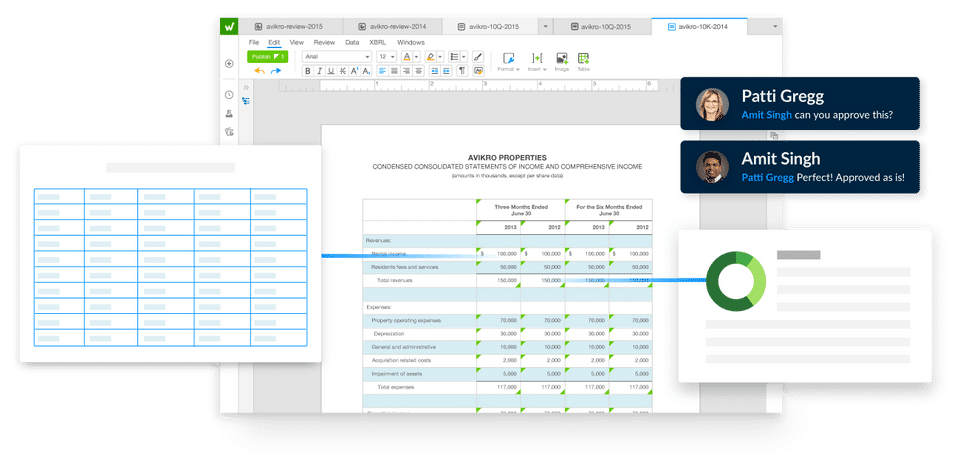Screen dimensions: 960x455
Task: Set paragraph alignment to left
Action: 383,71
